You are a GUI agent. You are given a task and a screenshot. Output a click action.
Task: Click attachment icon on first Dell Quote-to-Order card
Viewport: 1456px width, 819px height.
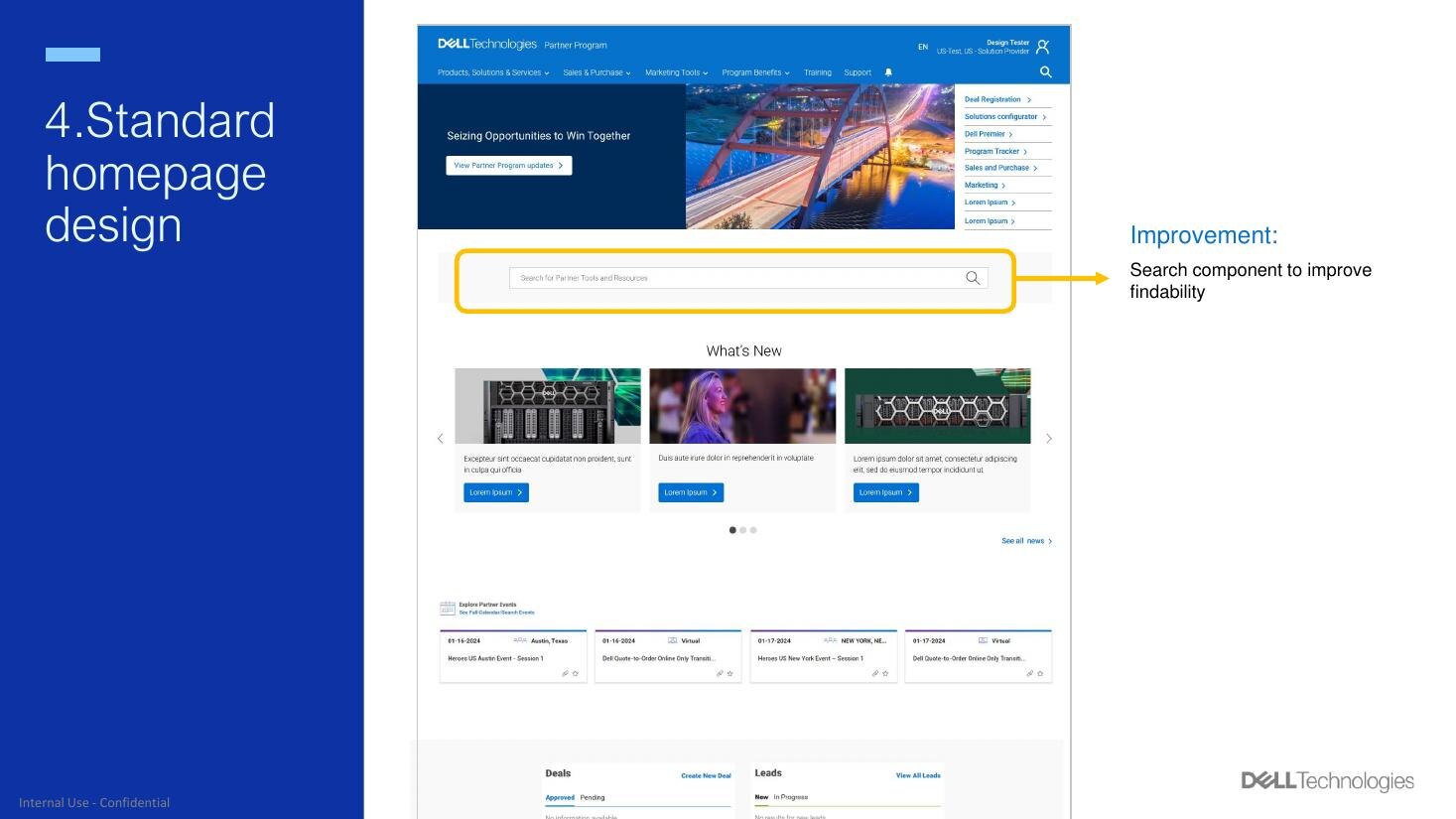pos(720,673)
